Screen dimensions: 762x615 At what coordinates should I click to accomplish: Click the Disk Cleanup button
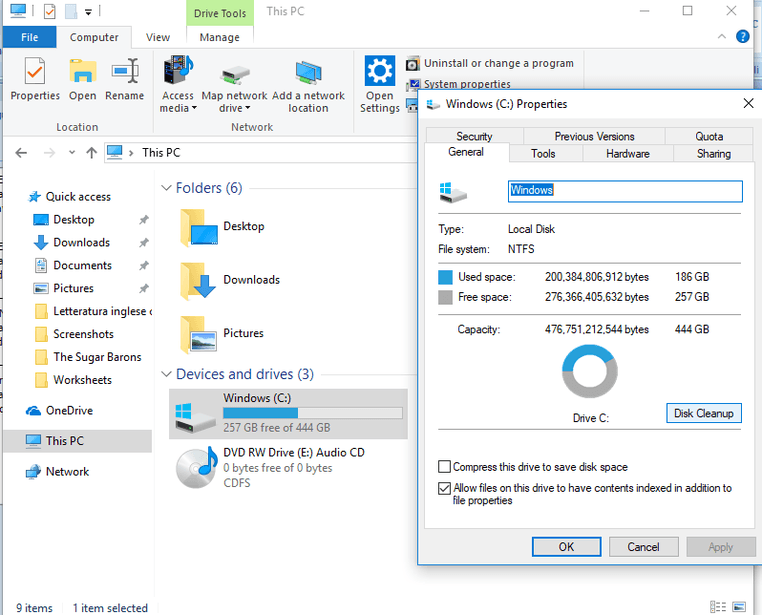tap(704, 413)
